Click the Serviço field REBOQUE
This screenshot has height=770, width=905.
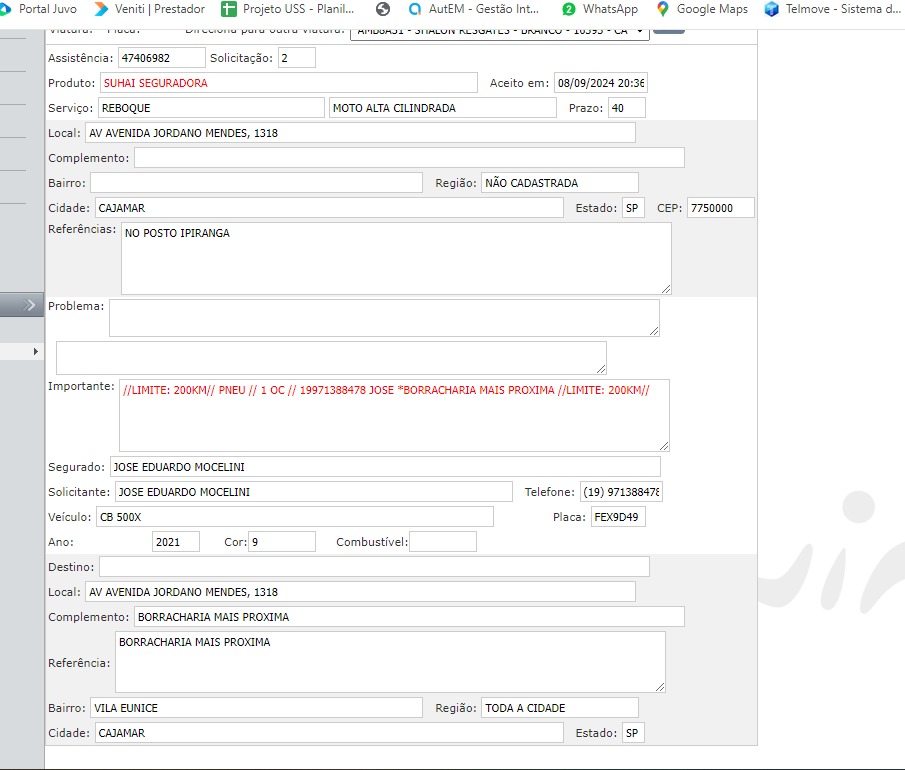tap(211, 108)
